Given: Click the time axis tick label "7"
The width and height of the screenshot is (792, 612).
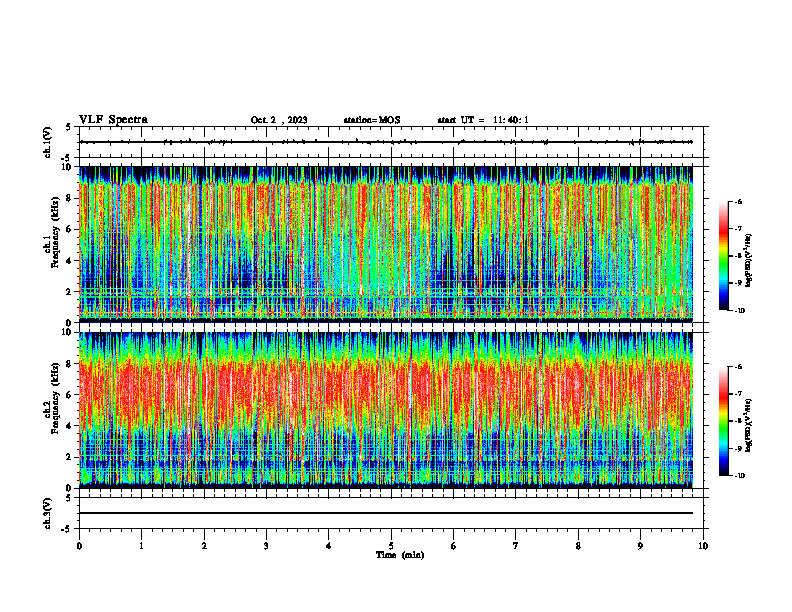Looking at the screenshot, I should 516,546.
